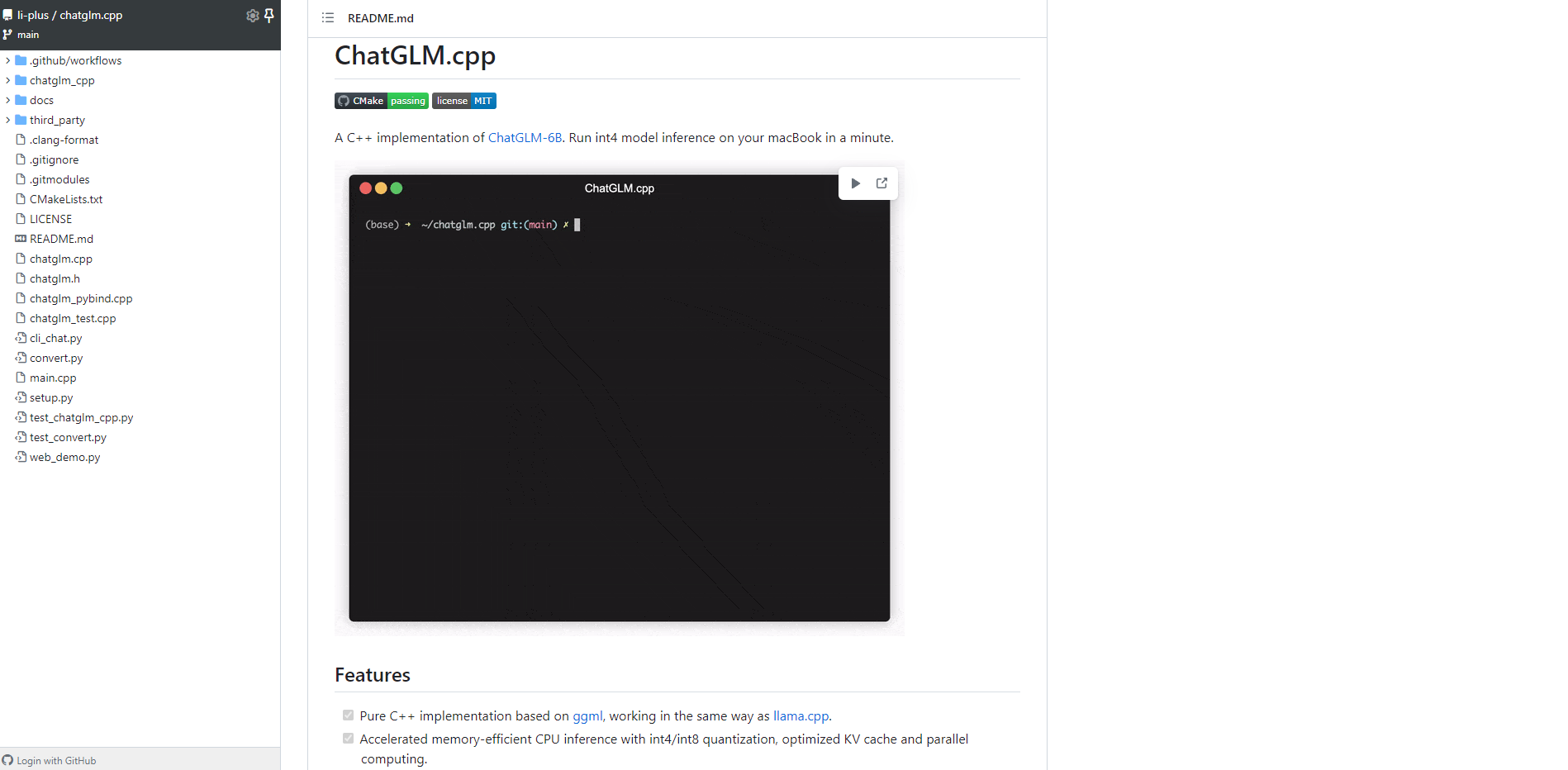1568x770 pixels.
Task: Pin the sidebar with the pin icon
Action: [x=269, y=16]
